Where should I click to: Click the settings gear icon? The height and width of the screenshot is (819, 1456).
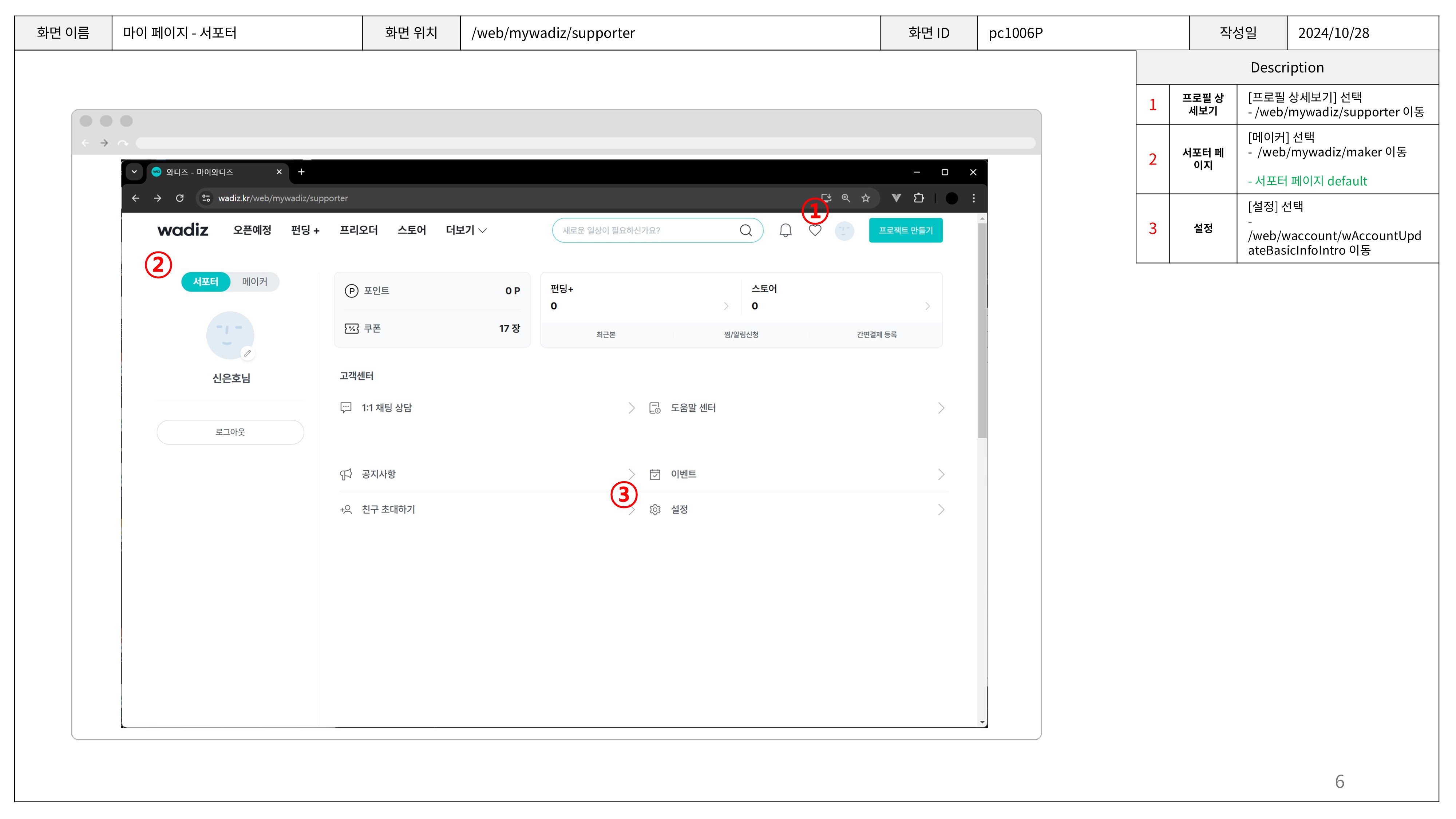tap(654, 509)
